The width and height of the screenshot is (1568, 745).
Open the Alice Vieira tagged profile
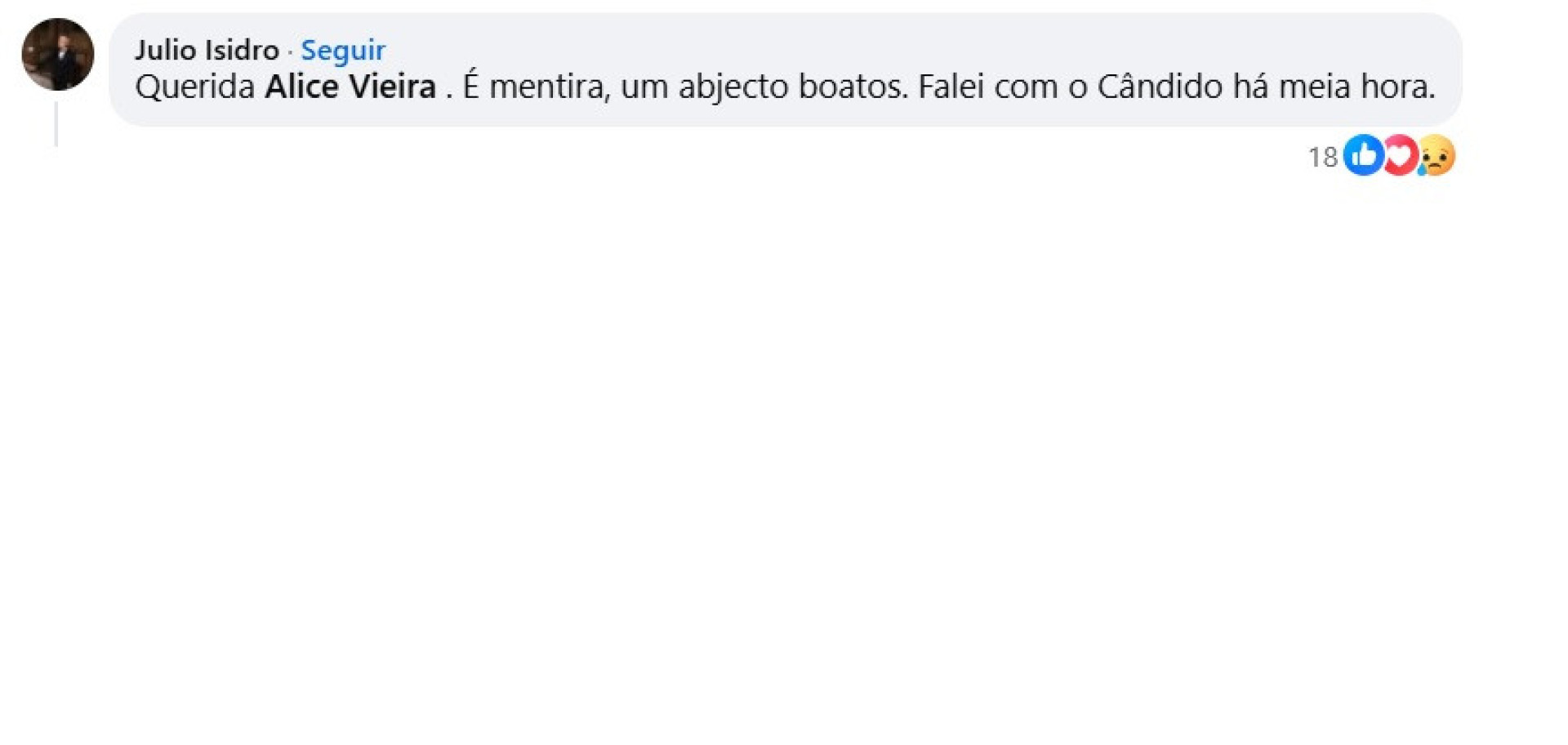click(350, 85)
